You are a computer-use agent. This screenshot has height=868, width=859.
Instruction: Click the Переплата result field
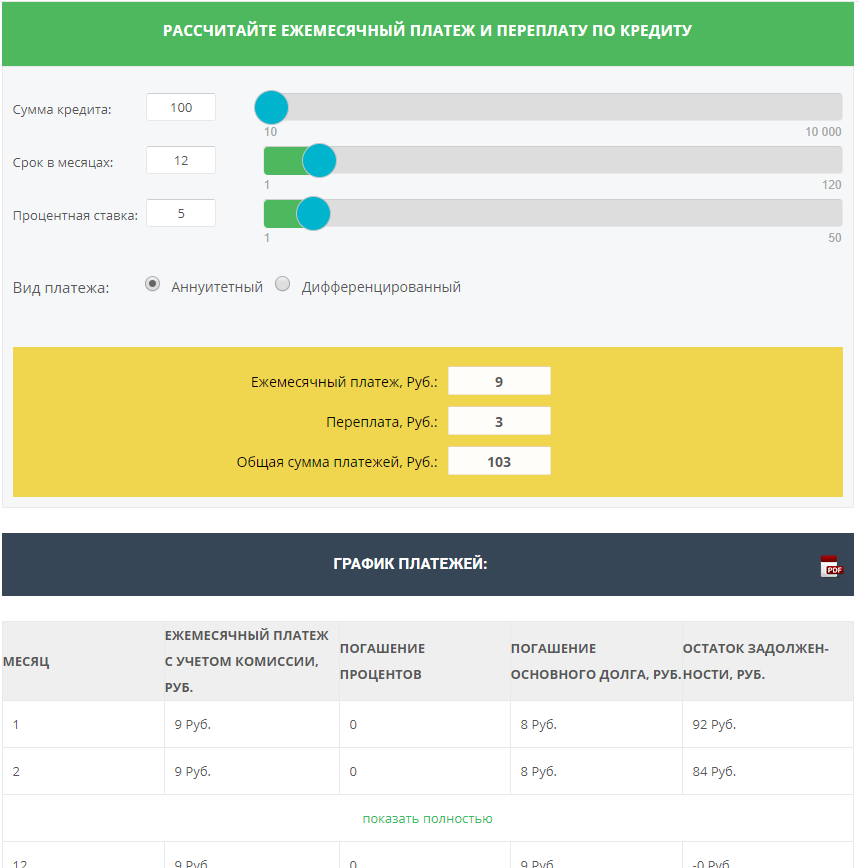499,422
